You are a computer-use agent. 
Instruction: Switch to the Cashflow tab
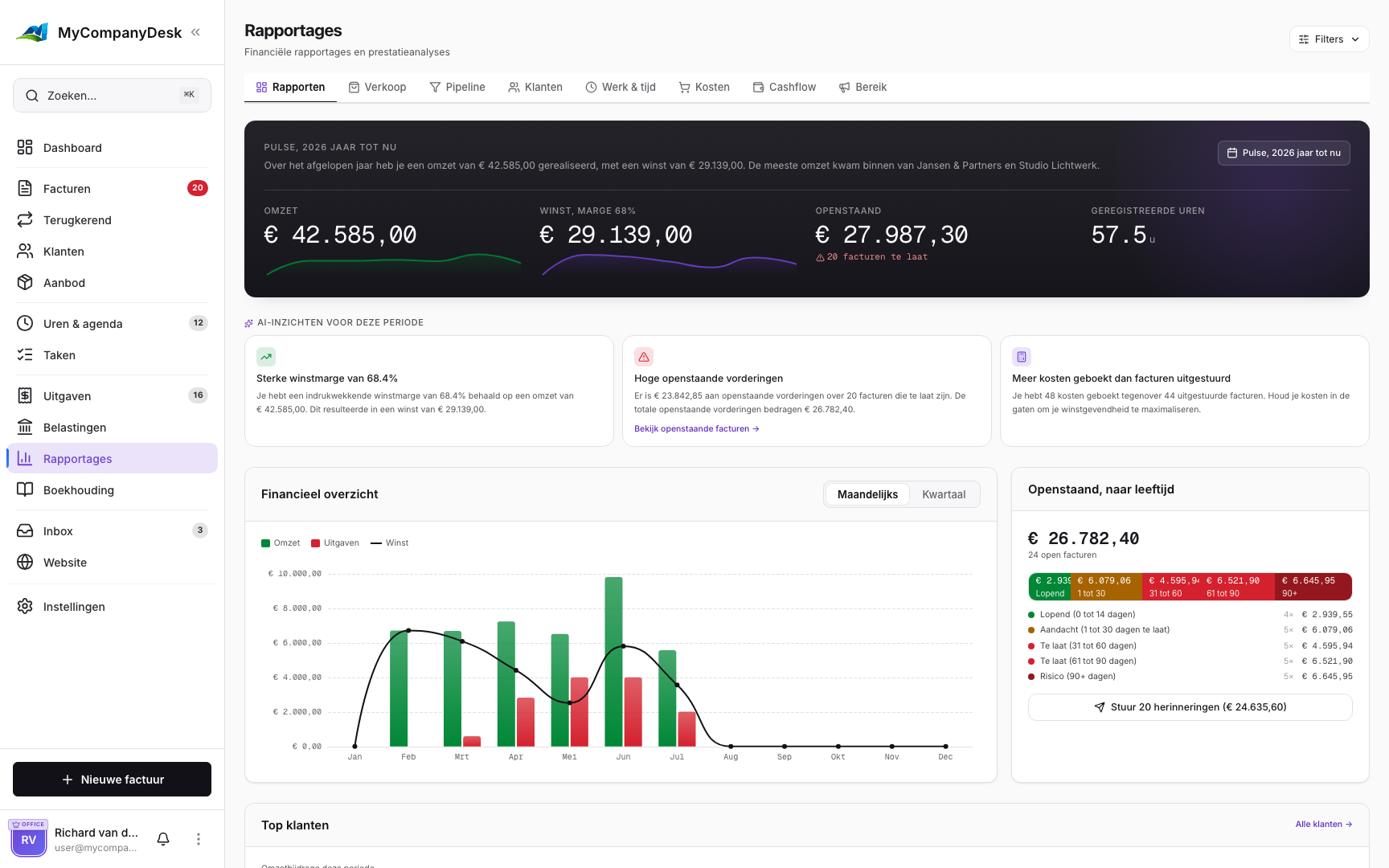click(x=785, y=87)
